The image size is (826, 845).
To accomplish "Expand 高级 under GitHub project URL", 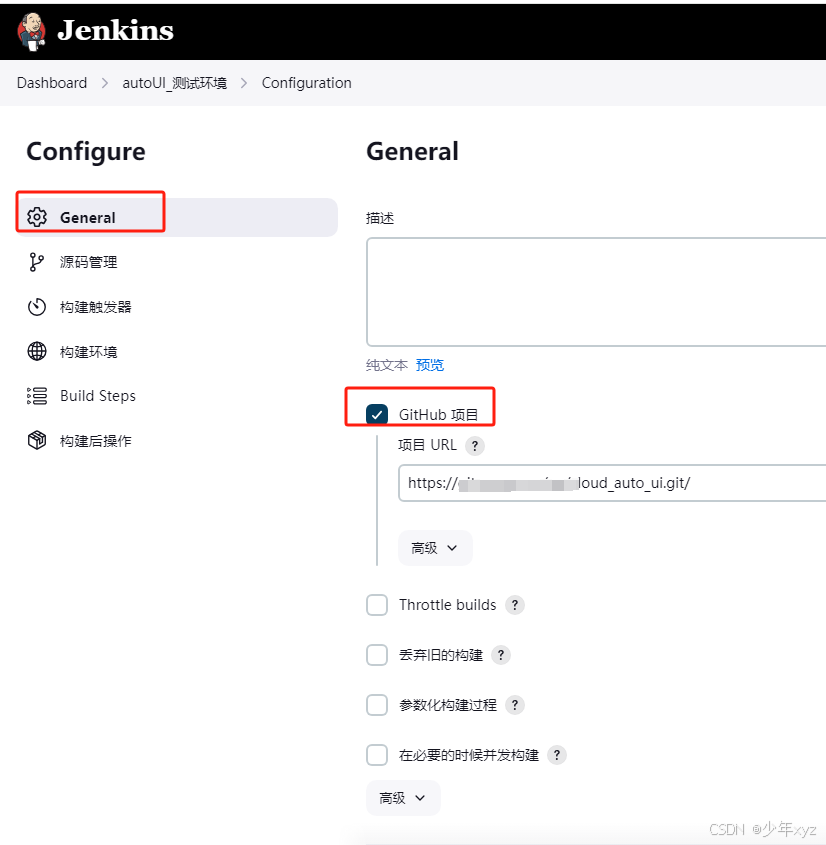I will click(x=435, y=548).
